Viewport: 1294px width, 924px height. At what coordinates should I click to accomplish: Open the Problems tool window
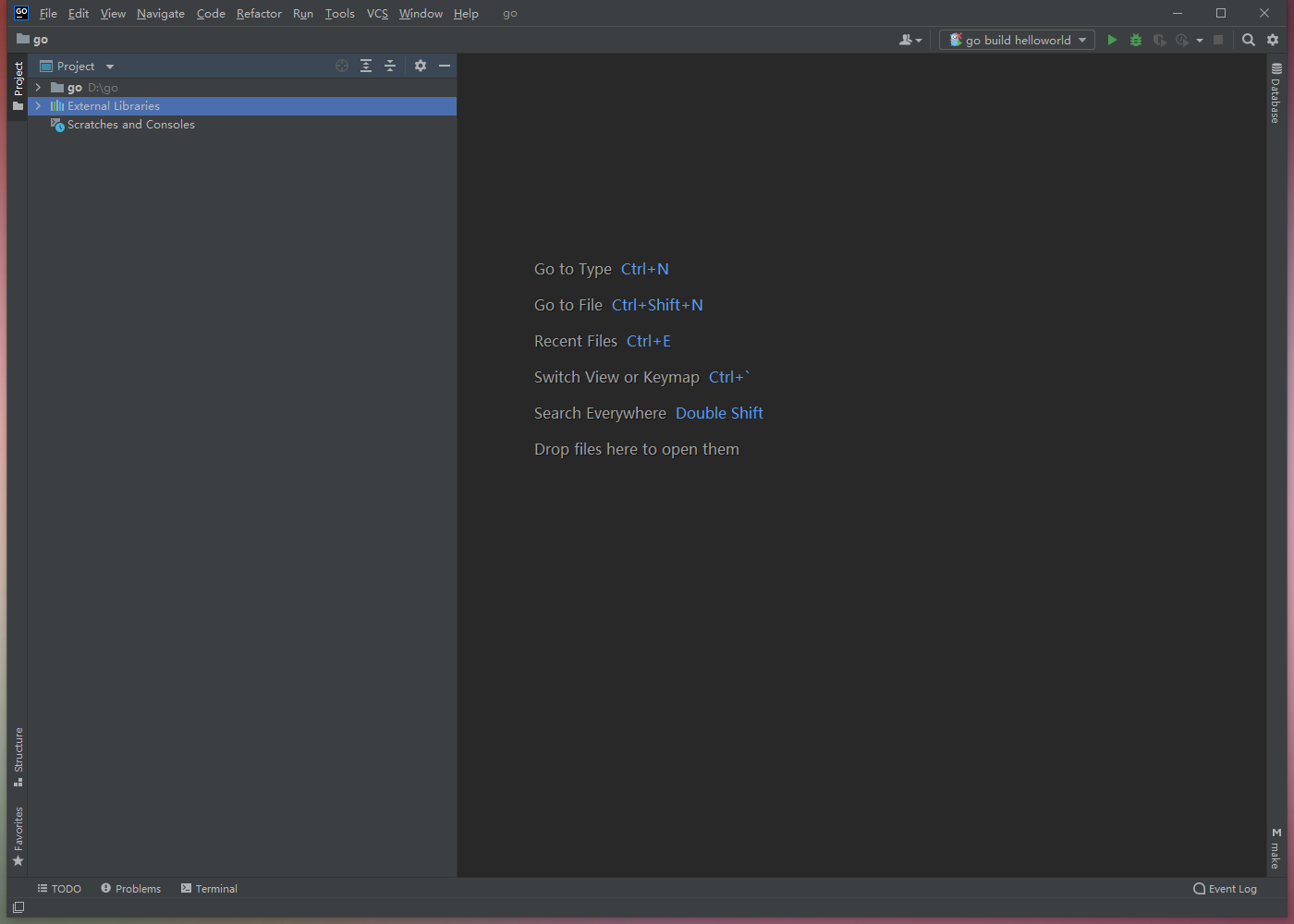tap(131, 889)
